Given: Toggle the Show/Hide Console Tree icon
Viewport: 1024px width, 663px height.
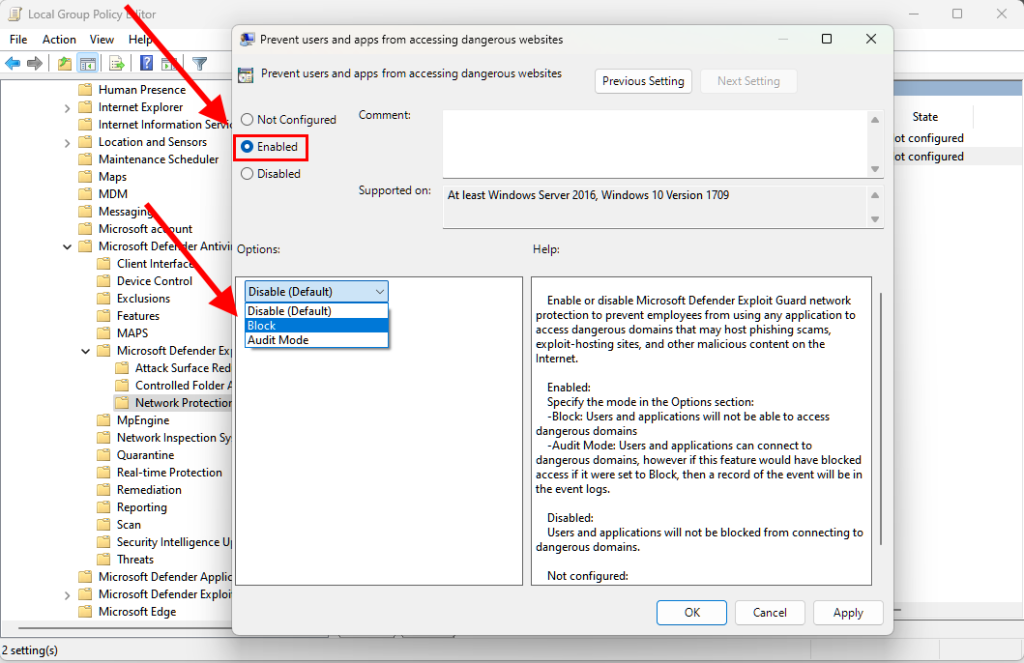Looking at the screenshot, I should [x=88, y=63].
